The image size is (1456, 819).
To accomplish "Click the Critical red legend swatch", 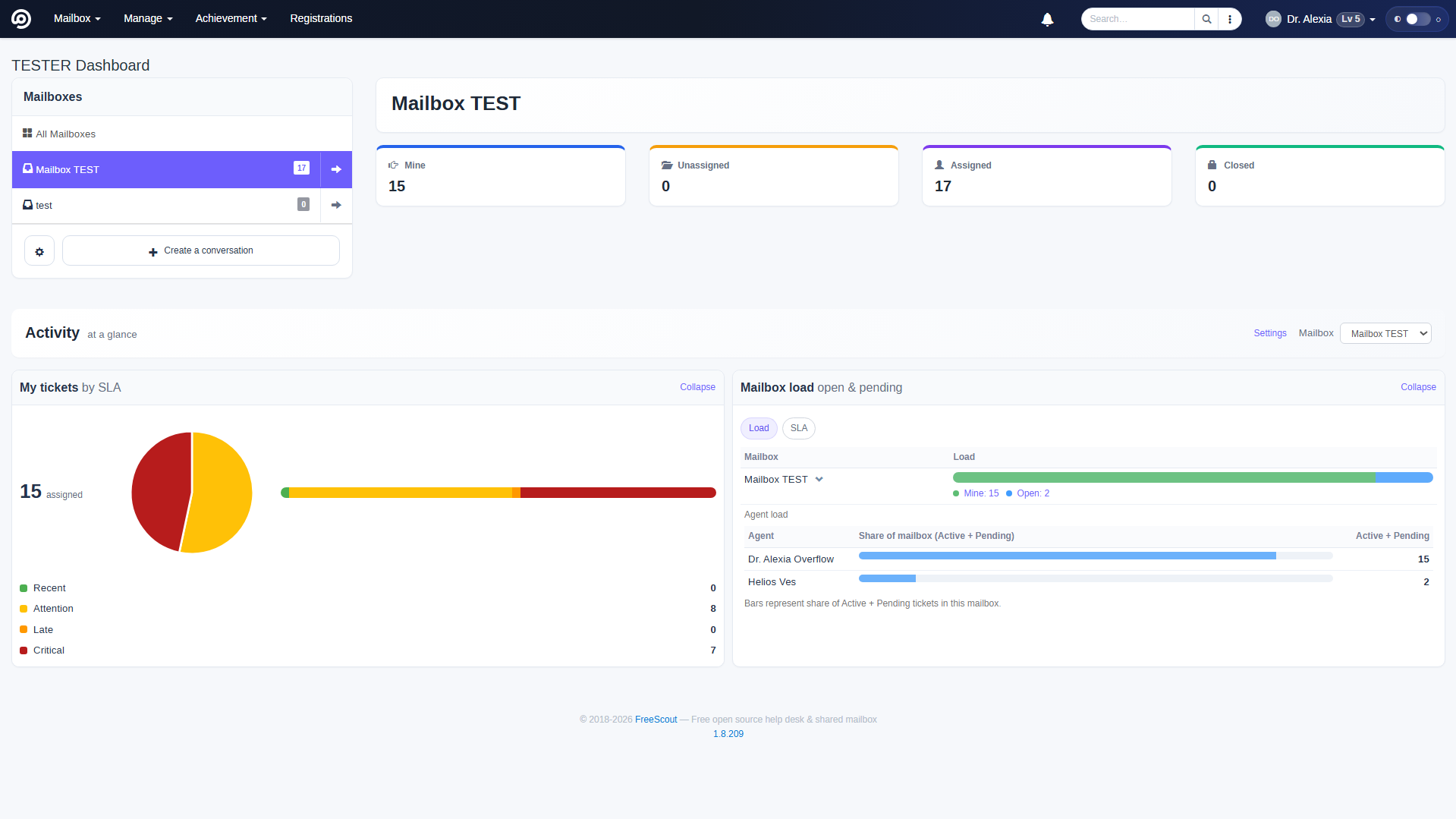I will tap(24, 650).
